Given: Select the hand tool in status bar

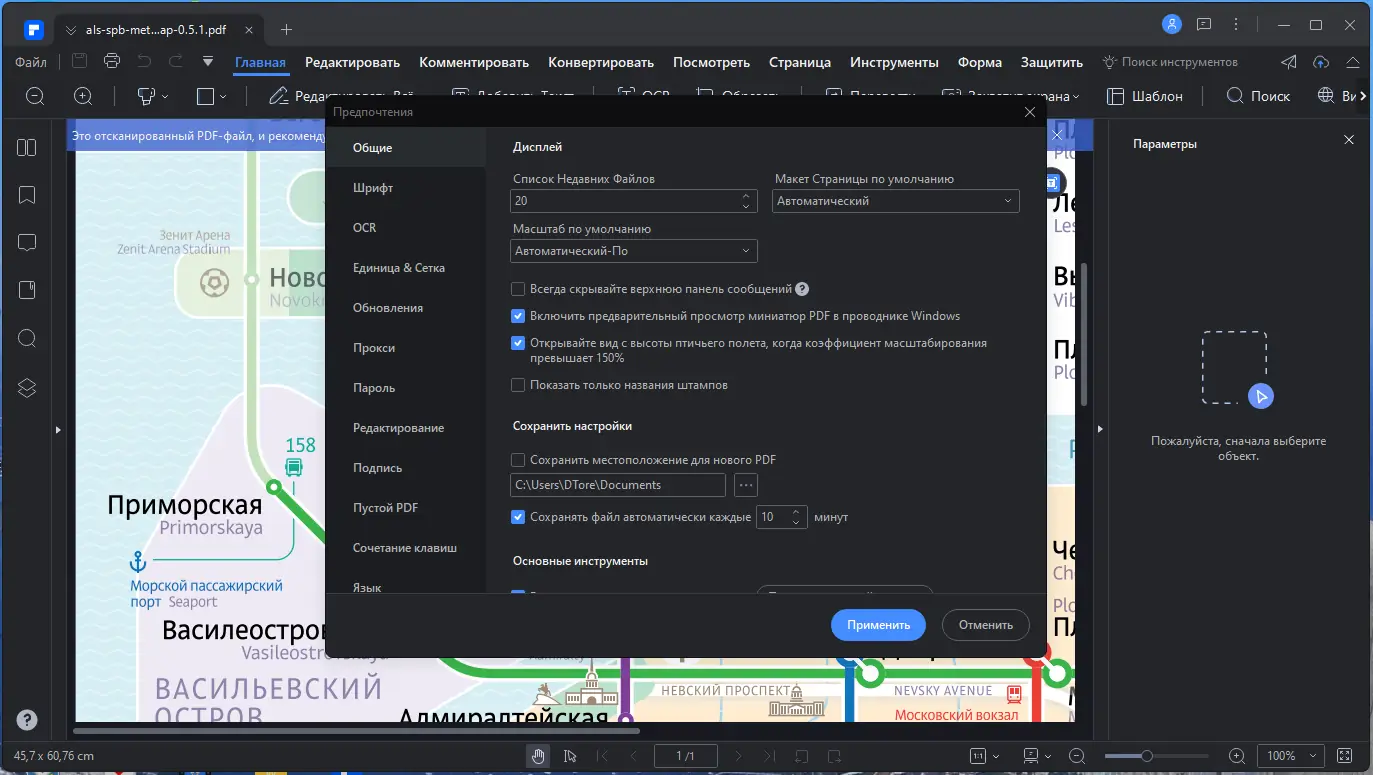Looking at the screenshot, I should pos(538,756).
